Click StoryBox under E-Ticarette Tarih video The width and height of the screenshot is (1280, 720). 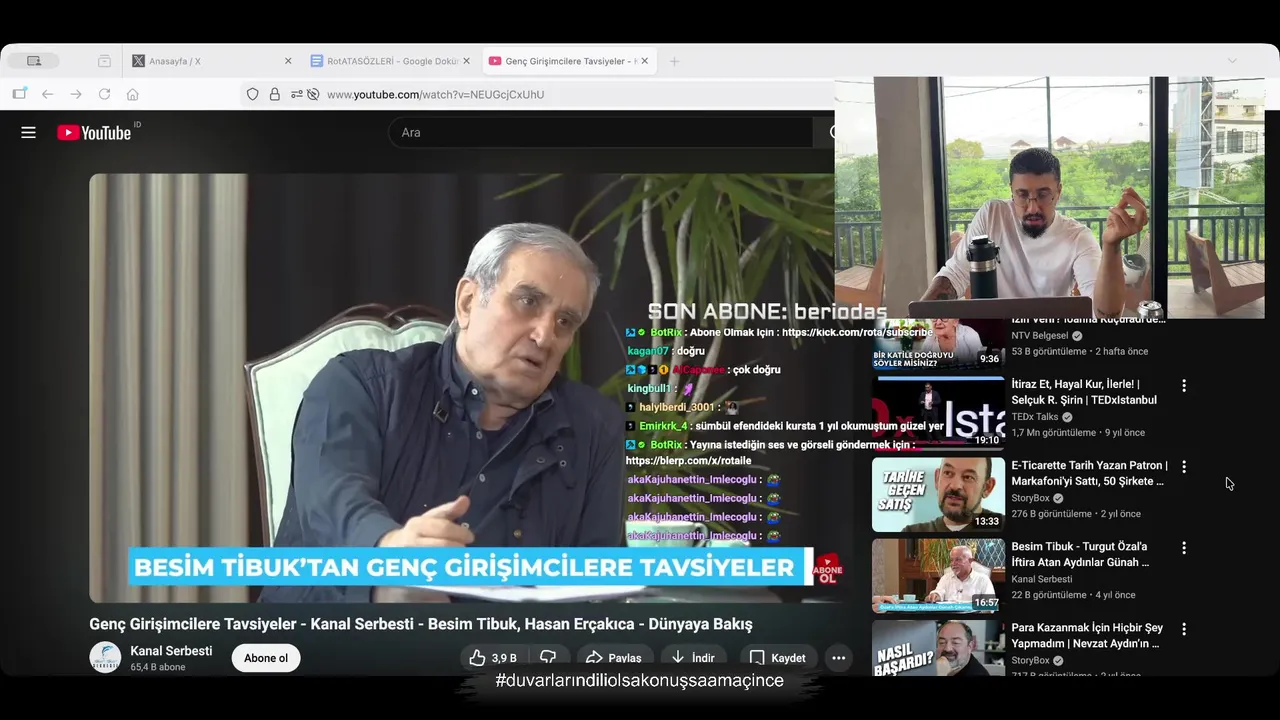tap(1029, 498)
